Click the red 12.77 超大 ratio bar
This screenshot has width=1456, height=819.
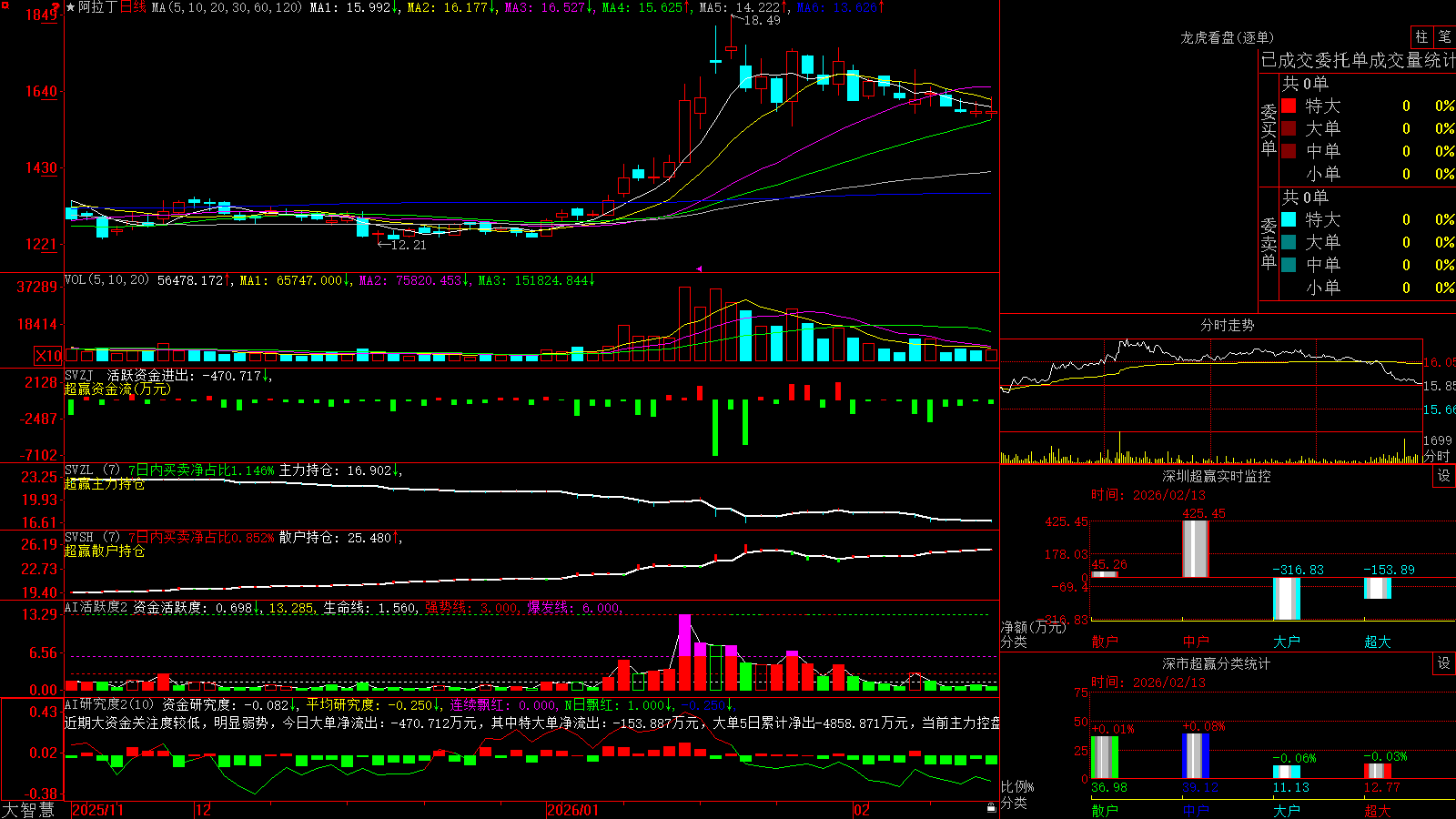click(x=1378, y=771)
